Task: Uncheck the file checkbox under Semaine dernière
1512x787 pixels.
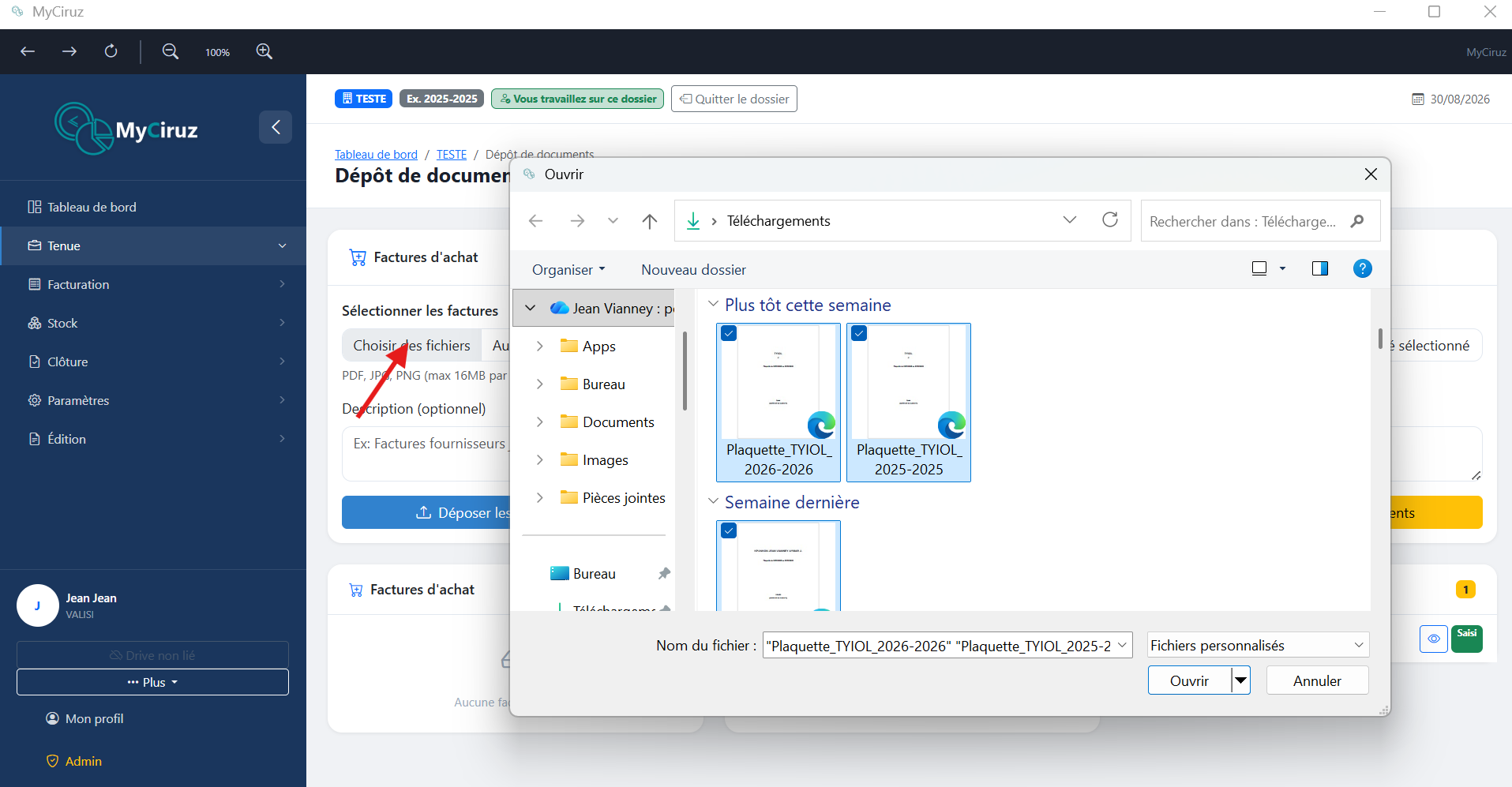Action: point(729,530)
